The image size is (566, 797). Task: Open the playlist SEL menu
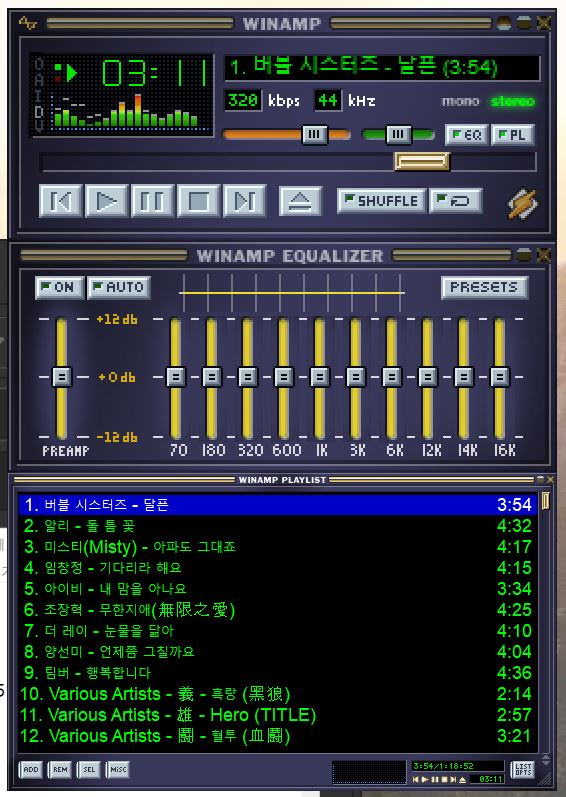click(89, 770)
